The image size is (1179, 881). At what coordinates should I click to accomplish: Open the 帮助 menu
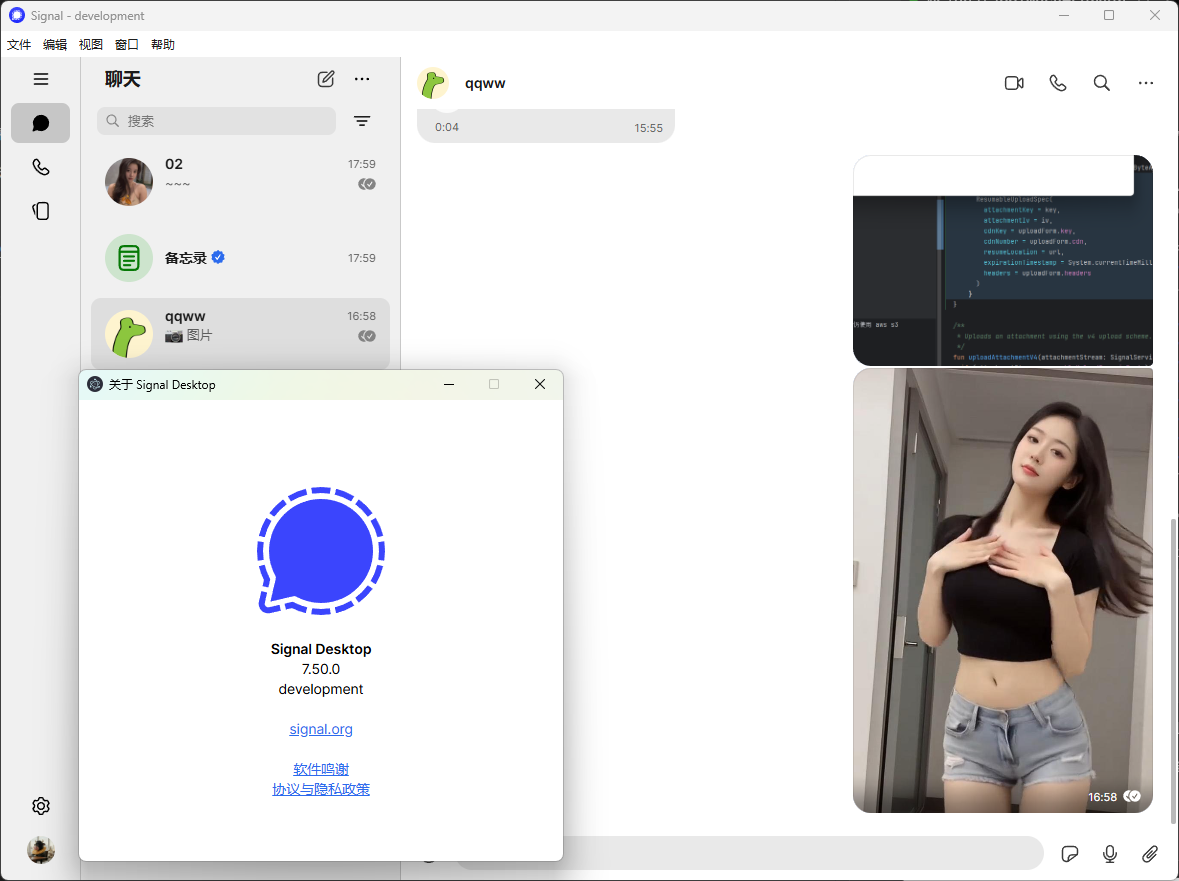coord(163,44)
